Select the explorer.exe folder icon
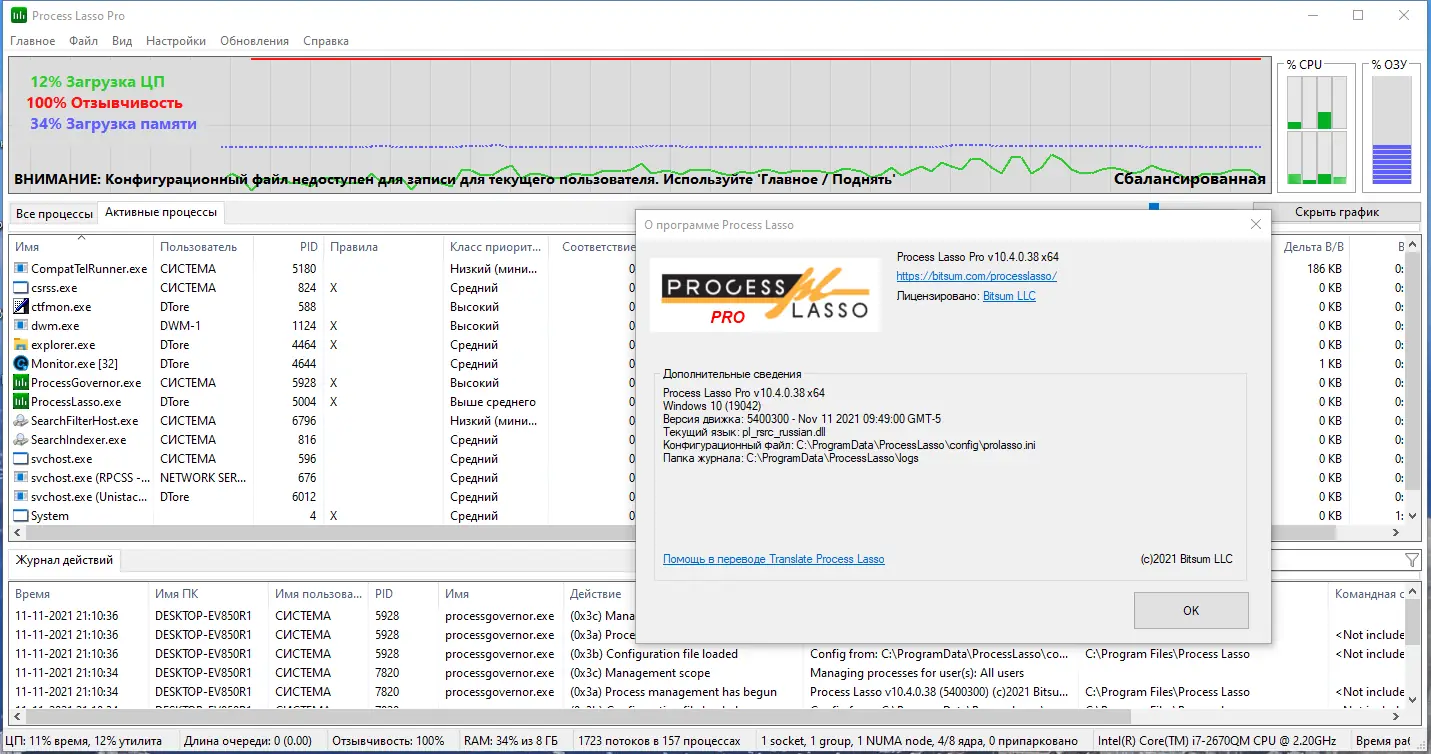 pyautogui.click(x=21, y=345)
